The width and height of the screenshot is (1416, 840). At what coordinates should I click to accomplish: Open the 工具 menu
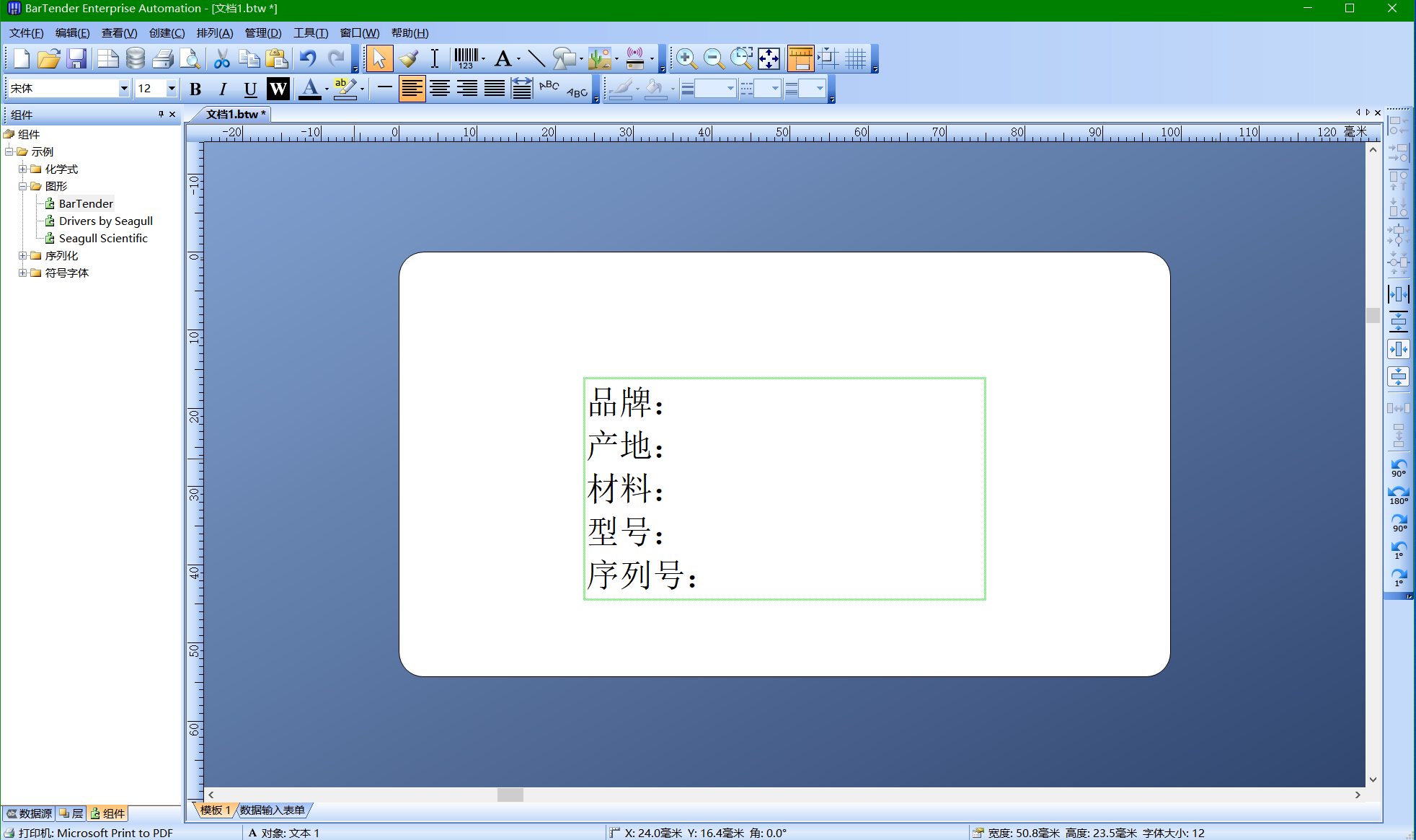(310, 32)
